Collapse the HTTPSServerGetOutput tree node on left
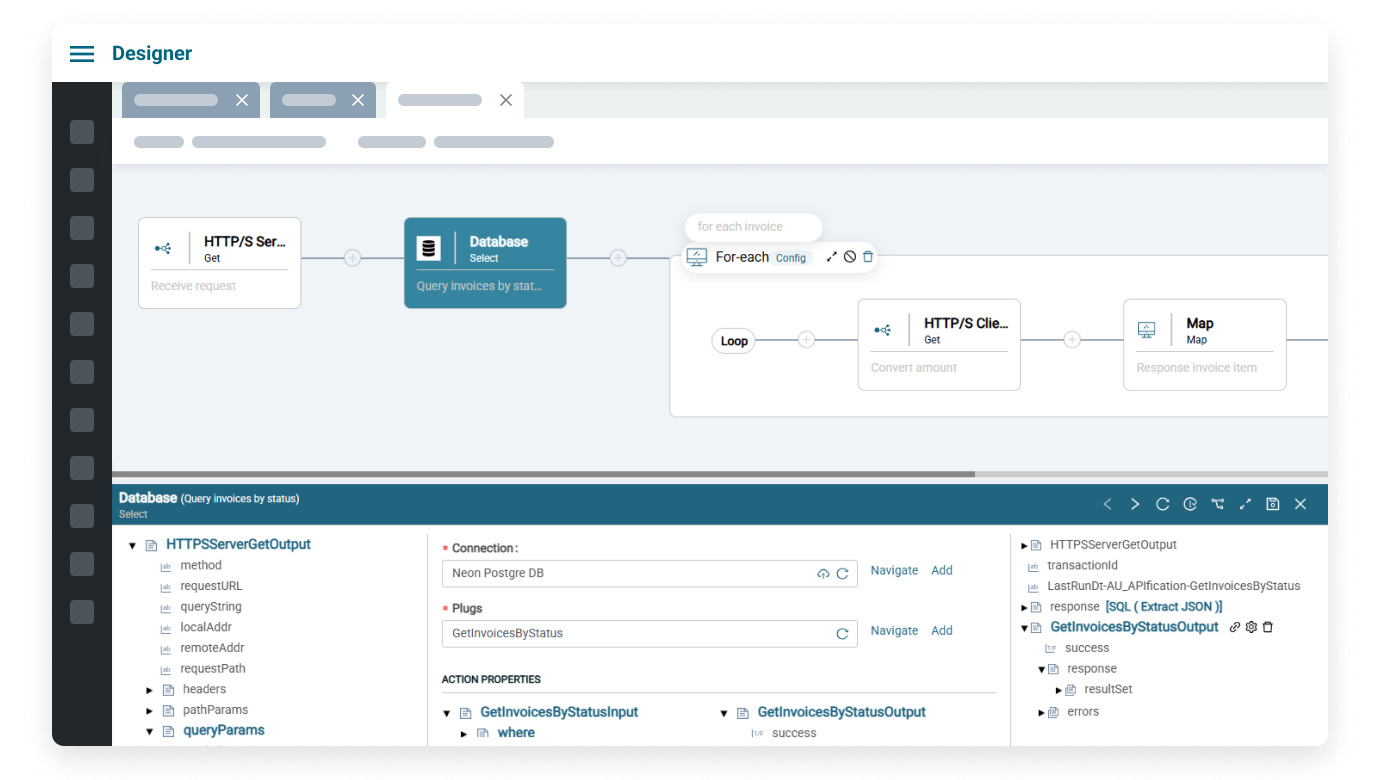The width and height of the screenshot is (1380, 780). [132, 546]
